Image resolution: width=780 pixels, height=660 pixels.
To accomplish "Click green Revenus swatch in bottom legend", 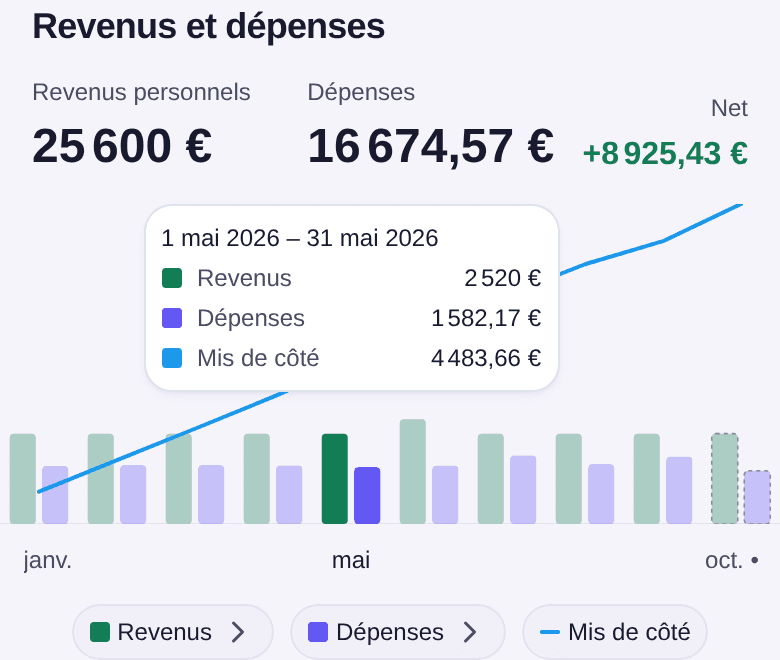I will (x=99, y=632).
